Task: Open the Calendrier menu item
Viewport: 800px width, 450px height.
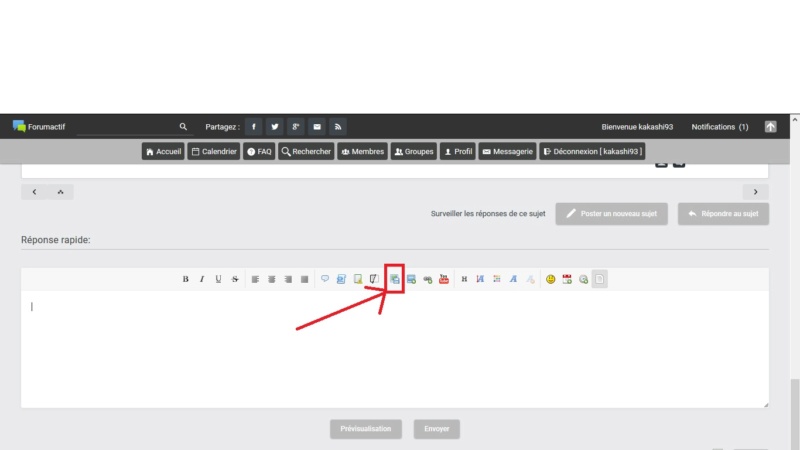Action: (214, 152)
